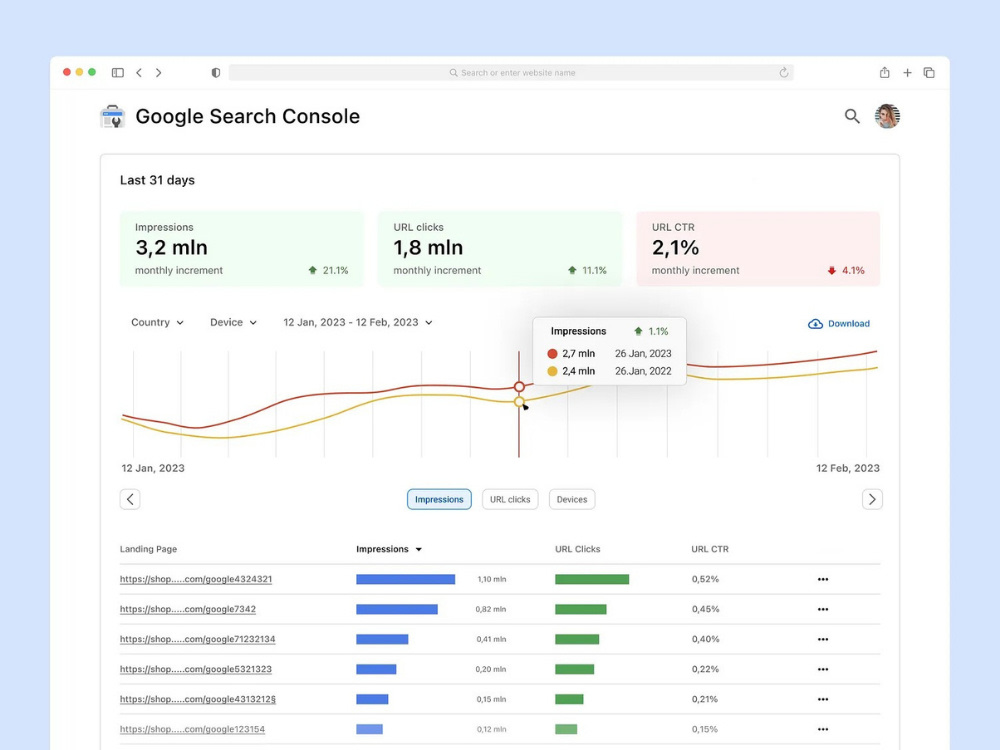This screenshot has height=750, width=1000.
Task: Click the red legend dot for 2,7 mln
Action: 552,353
